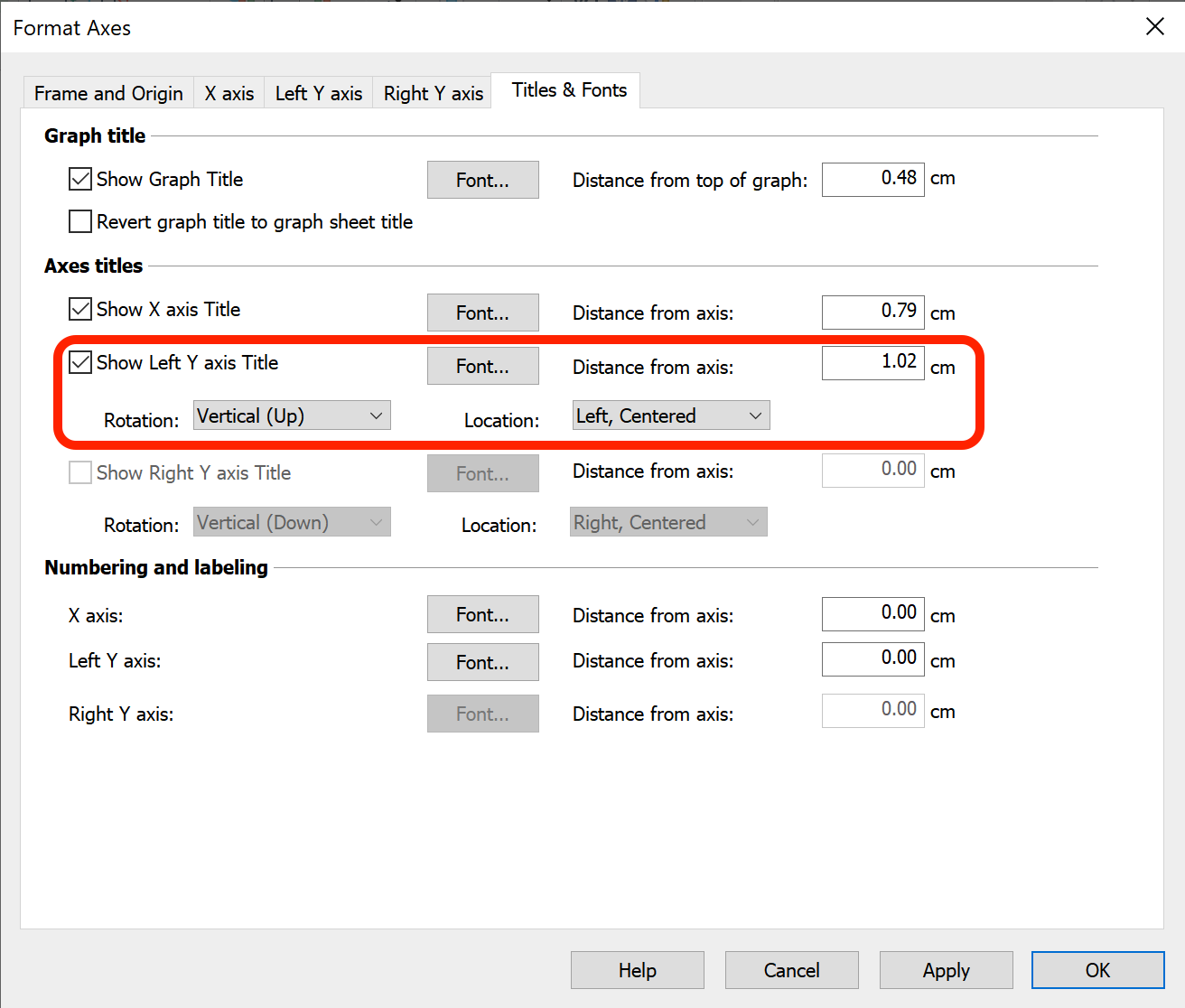1185x1008 pixels.
Task: Toggle Show X axis Title checkbox
Action: click(80, 309)
